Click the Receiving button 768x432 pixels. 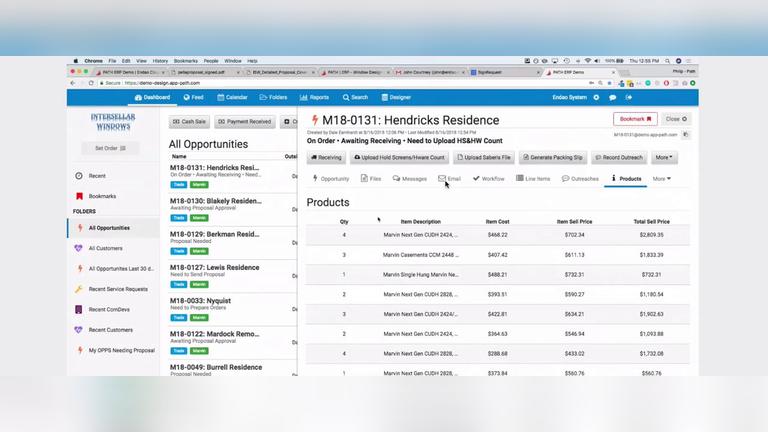[x=326, y=158]
